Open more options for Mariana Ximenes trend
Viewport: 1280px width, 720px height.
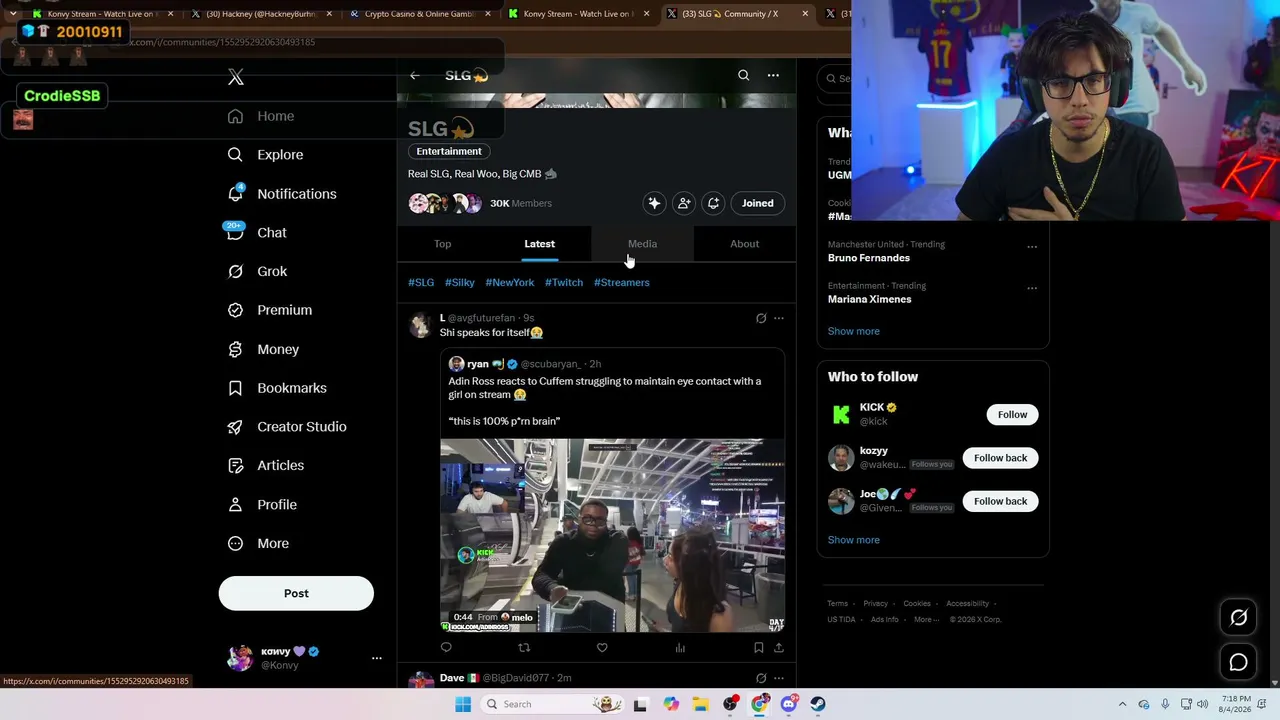[1032, 288]
